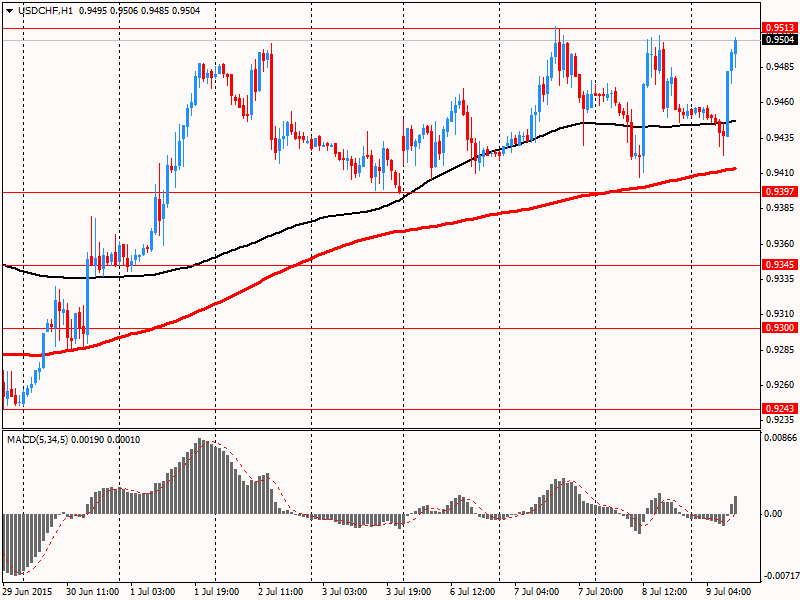Select the red 0.9300 price level label
The width and height of the screenshot is (800, 600).
[779, 328]
